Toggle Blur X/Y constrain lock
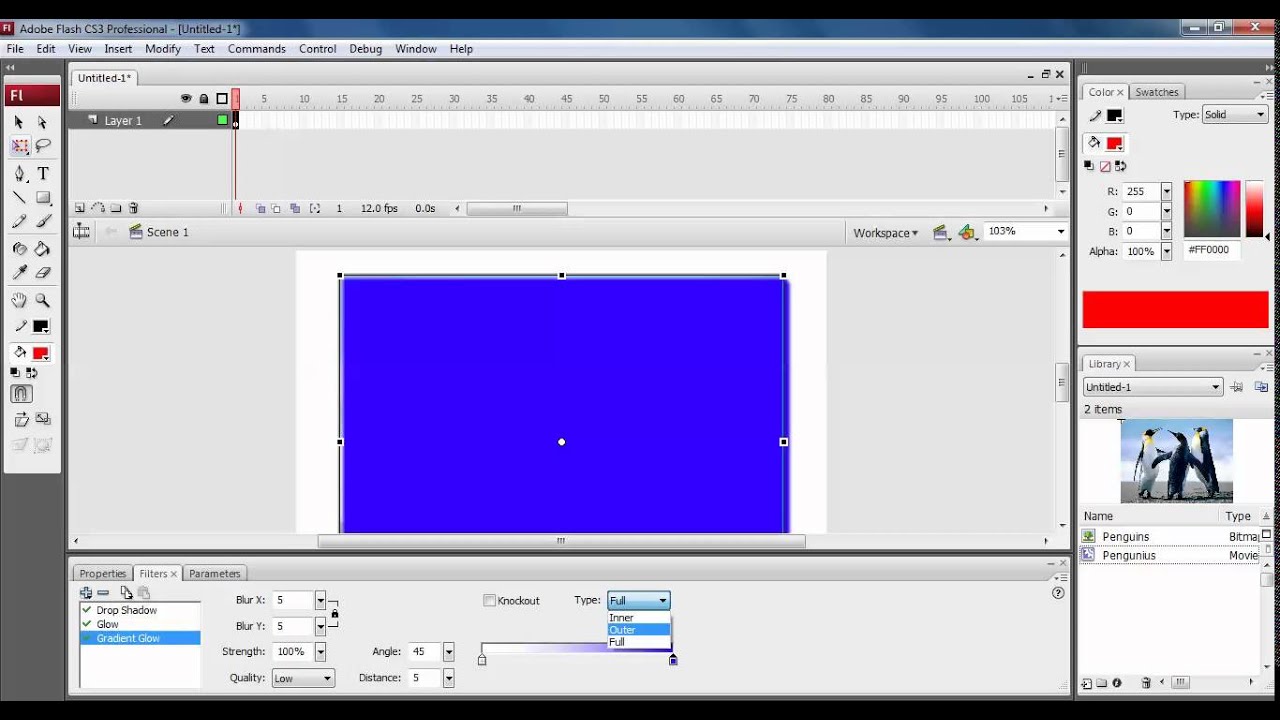1280x720 pixels. point(334,613)
